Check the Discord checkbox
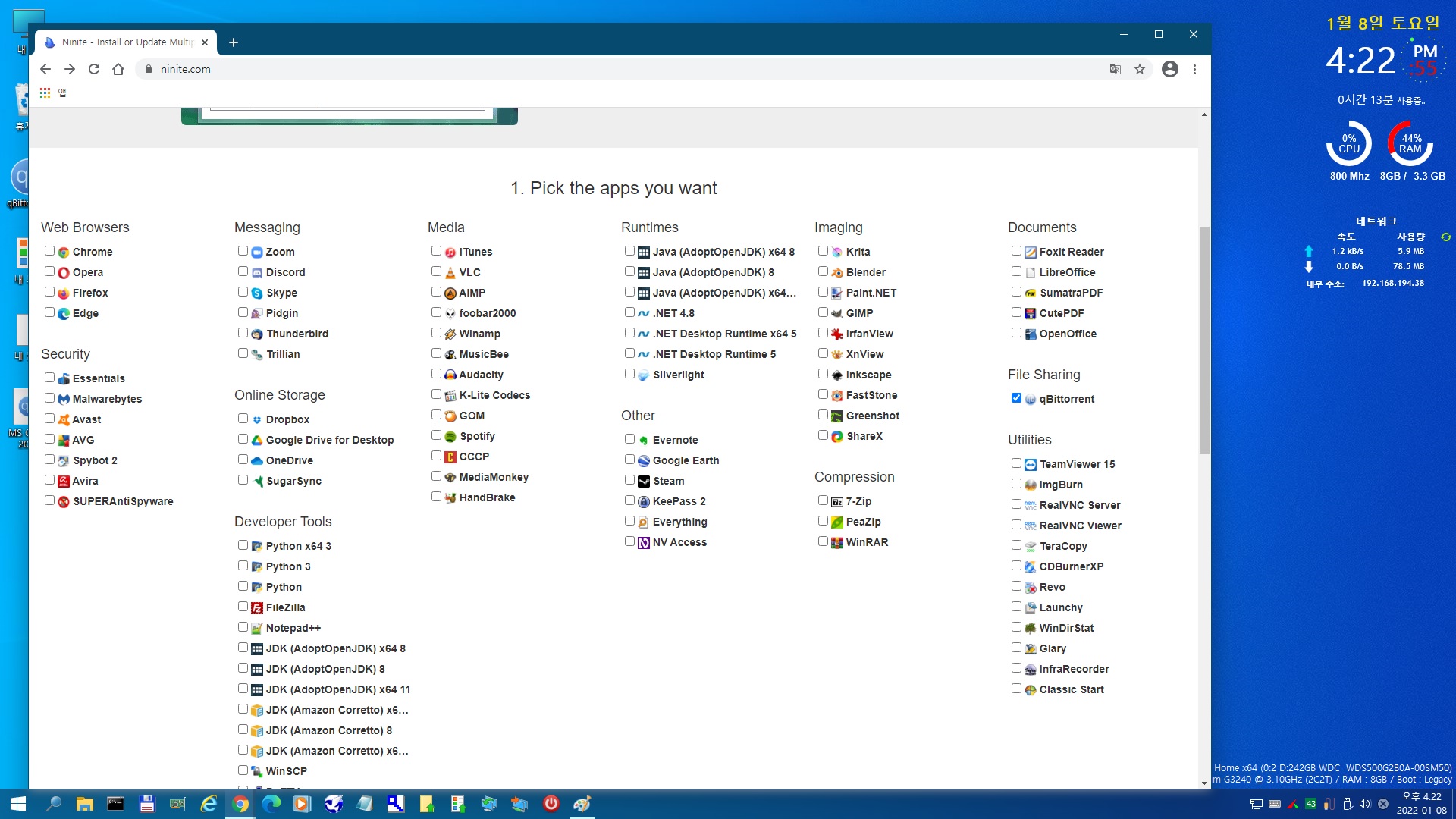The height and width of the screenshot is (819, 1456). click(243, 271)
